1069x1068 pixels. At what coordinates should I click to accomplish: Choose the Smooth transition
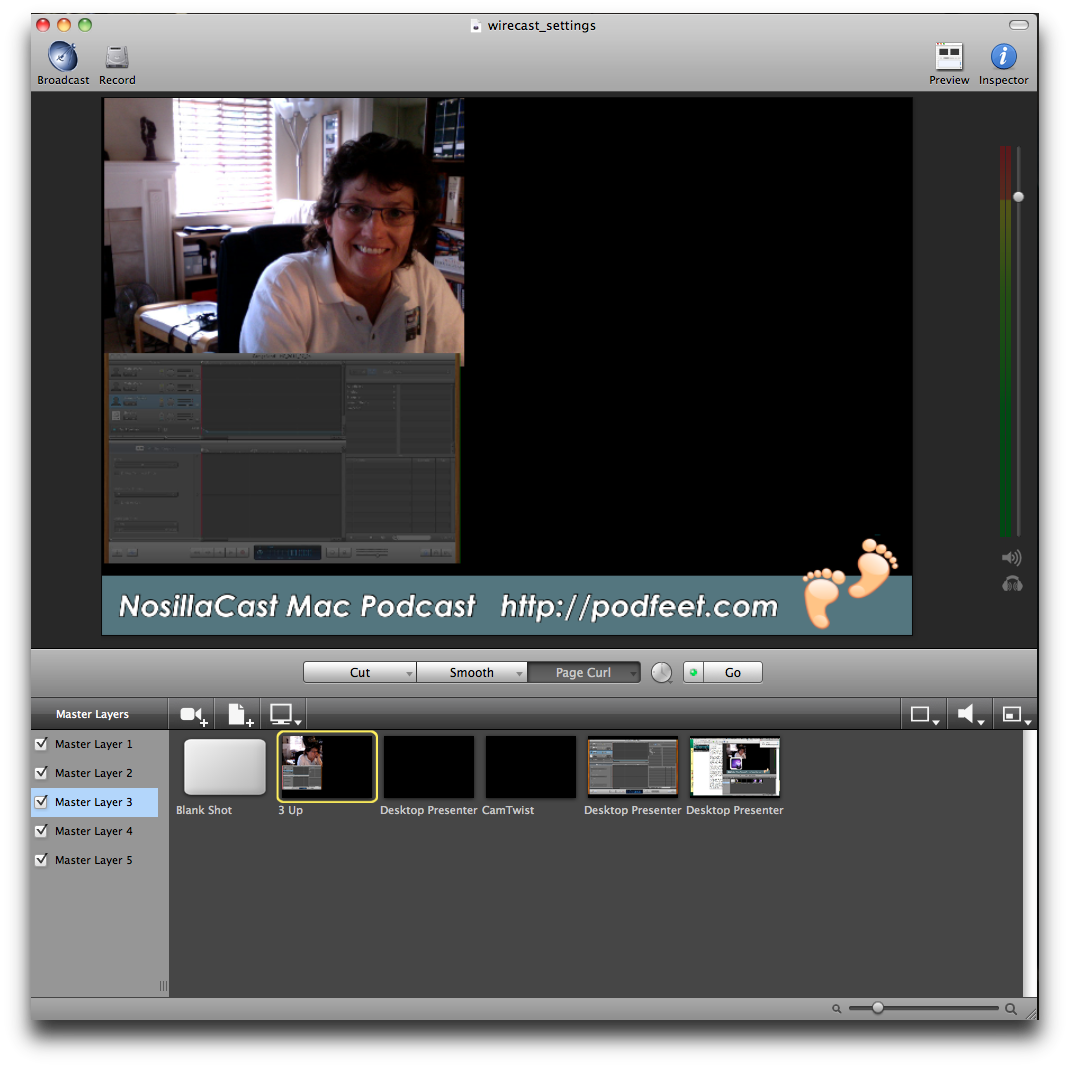(471, 673)
